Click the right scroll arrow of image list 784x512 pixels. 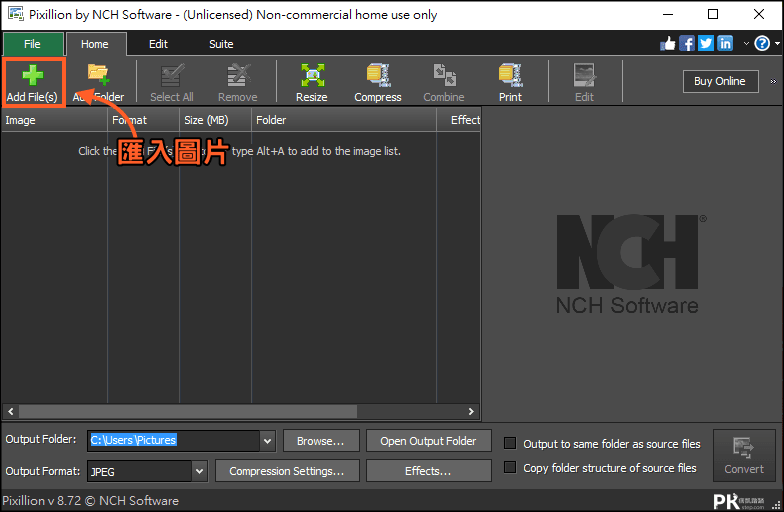pyautogui.click(x=471, y=412)
